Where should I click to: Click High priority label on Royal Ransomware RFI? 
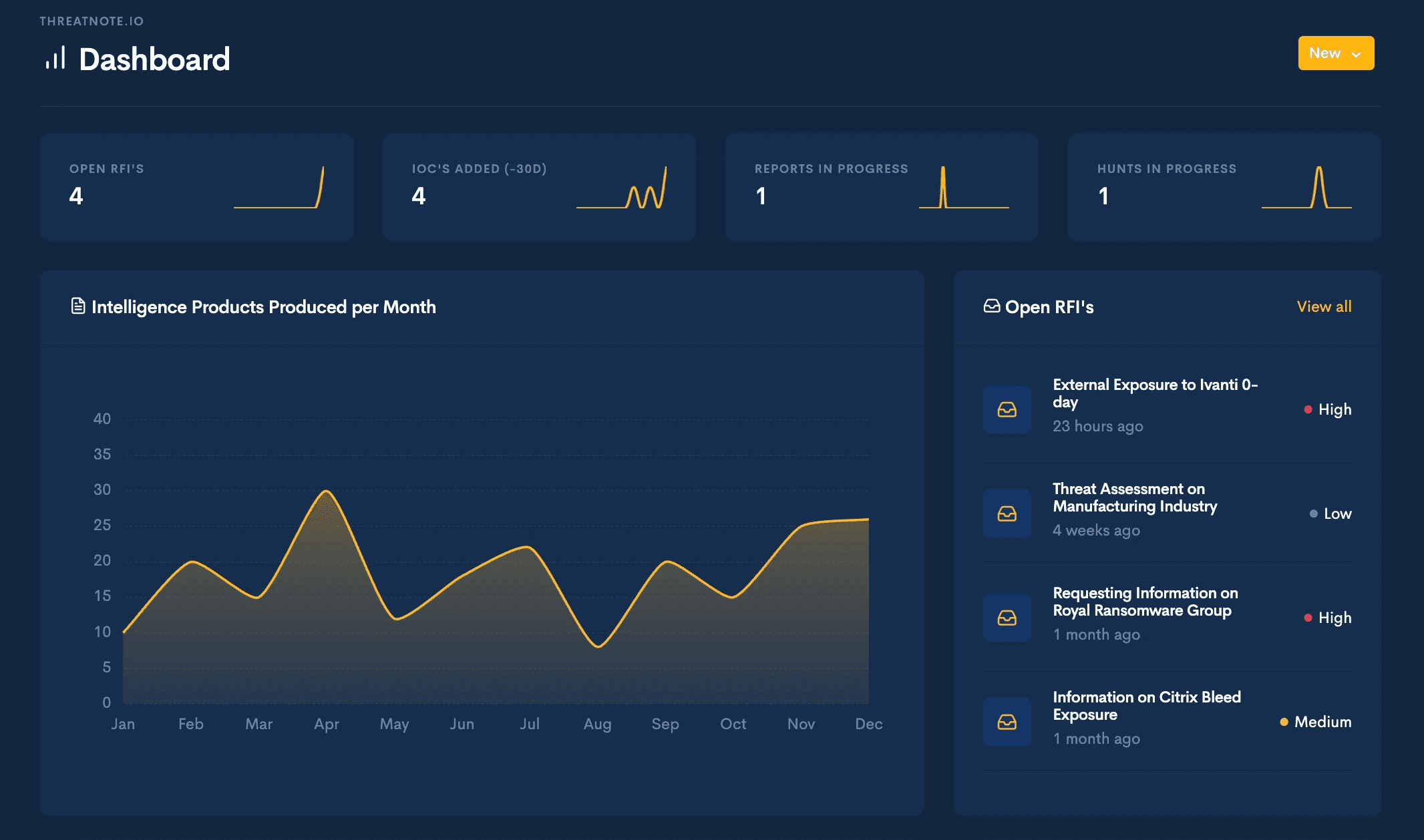tap(1334, 618)
